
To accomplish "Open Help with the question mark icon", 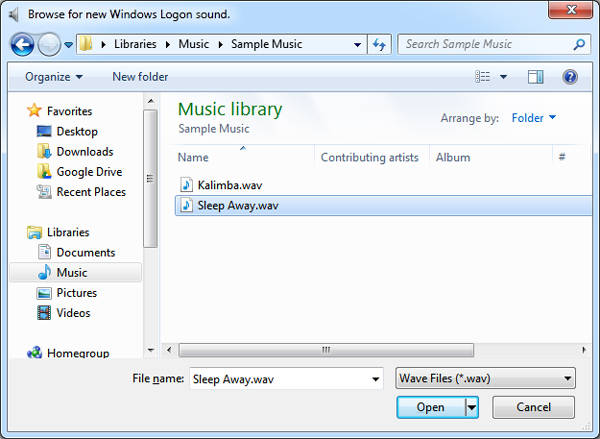I will [x=570, y=77].
